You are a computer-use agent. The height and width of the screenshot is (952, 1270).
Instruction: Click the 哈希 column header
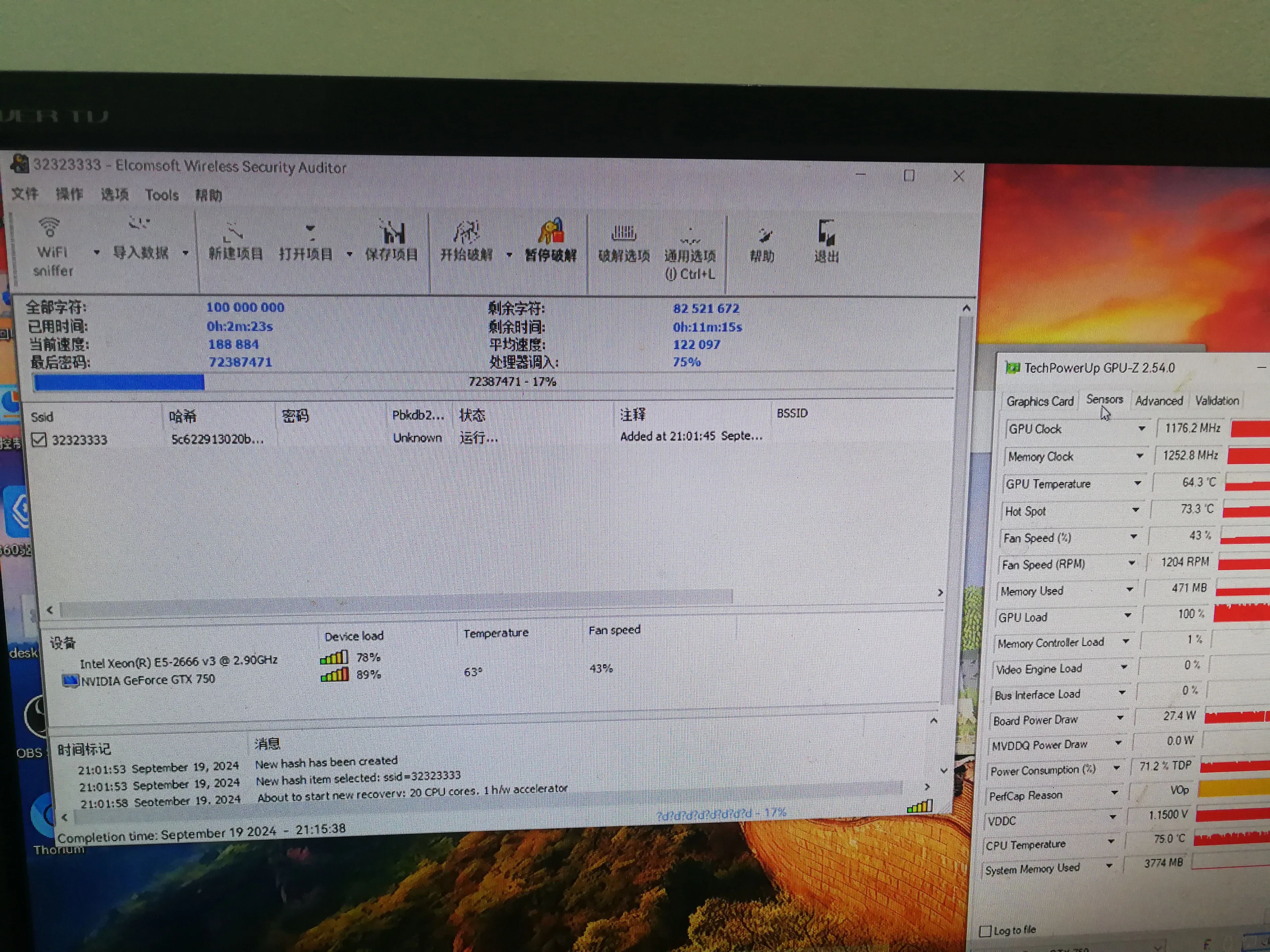[x=183, y=416]
